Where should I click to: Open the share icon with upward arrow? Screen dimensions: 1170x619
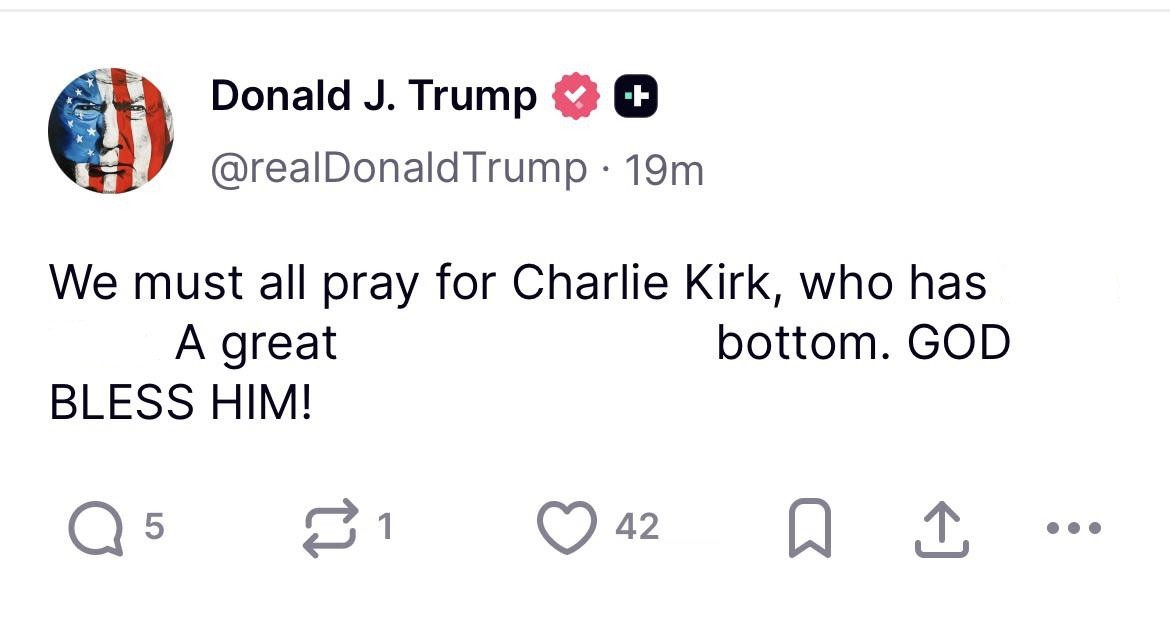(x=942, y=530)
